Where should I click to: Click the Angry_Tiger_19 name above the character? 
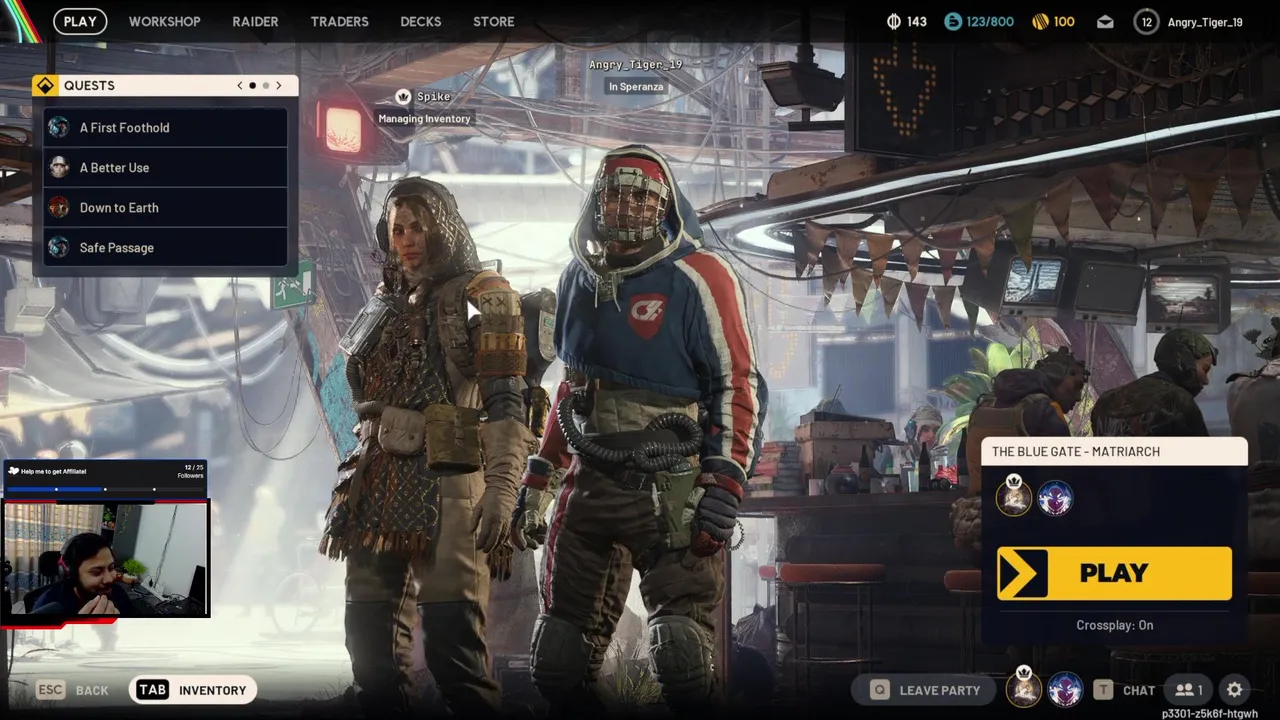click(x=635, y=64)
